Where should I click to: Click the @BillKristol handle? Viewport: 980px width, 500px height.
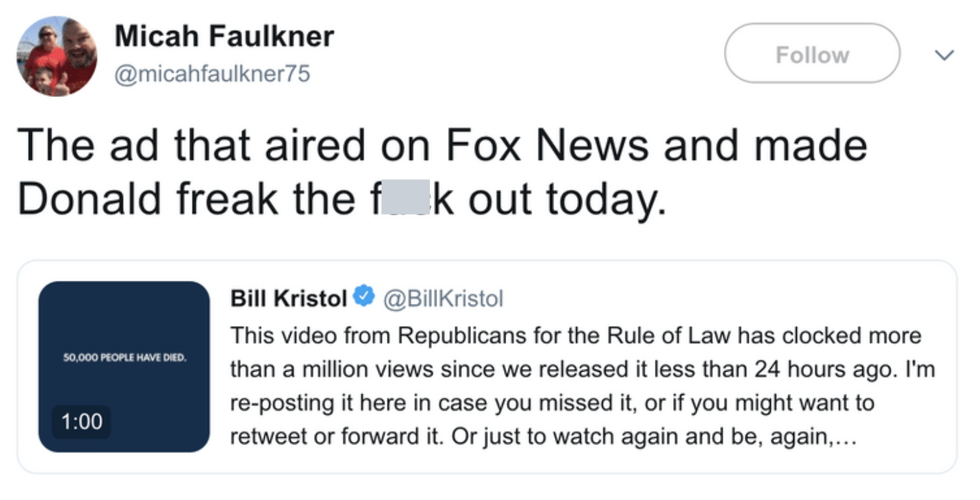(439, 298)
